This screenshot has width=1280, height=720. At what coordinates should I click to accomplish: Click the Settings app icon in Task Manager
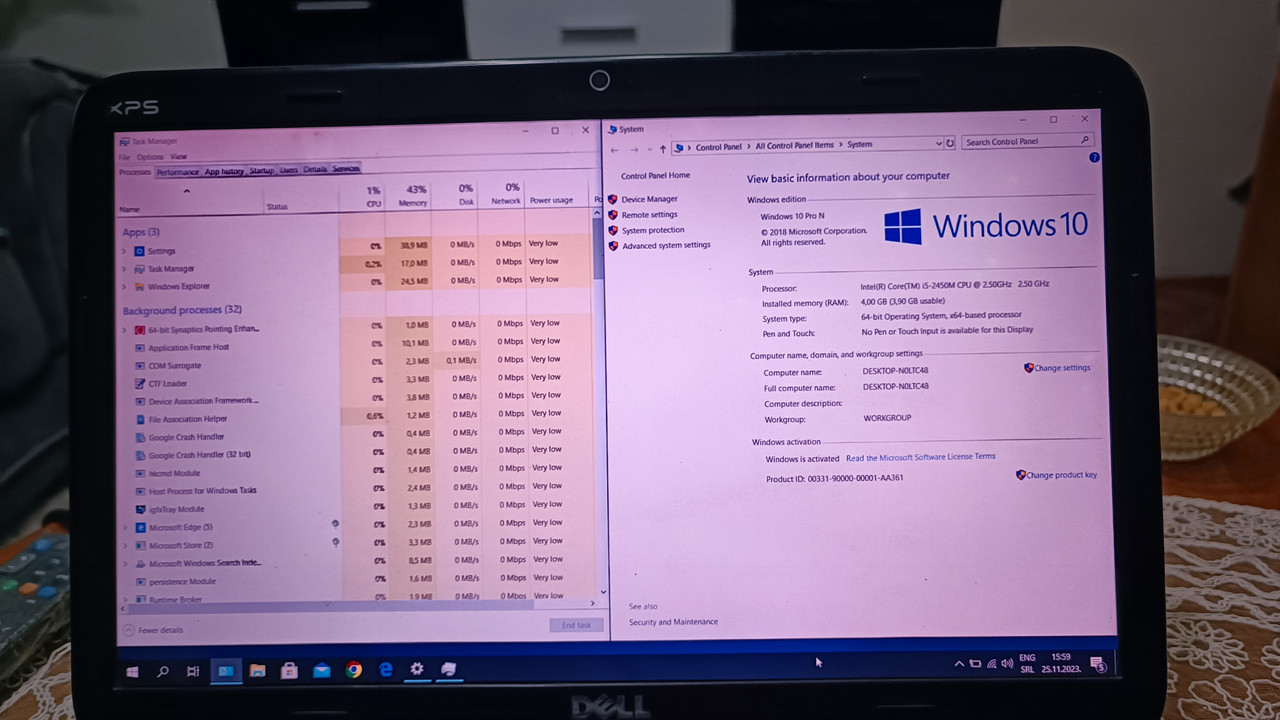pyautogui.click(x=139, y=251)
